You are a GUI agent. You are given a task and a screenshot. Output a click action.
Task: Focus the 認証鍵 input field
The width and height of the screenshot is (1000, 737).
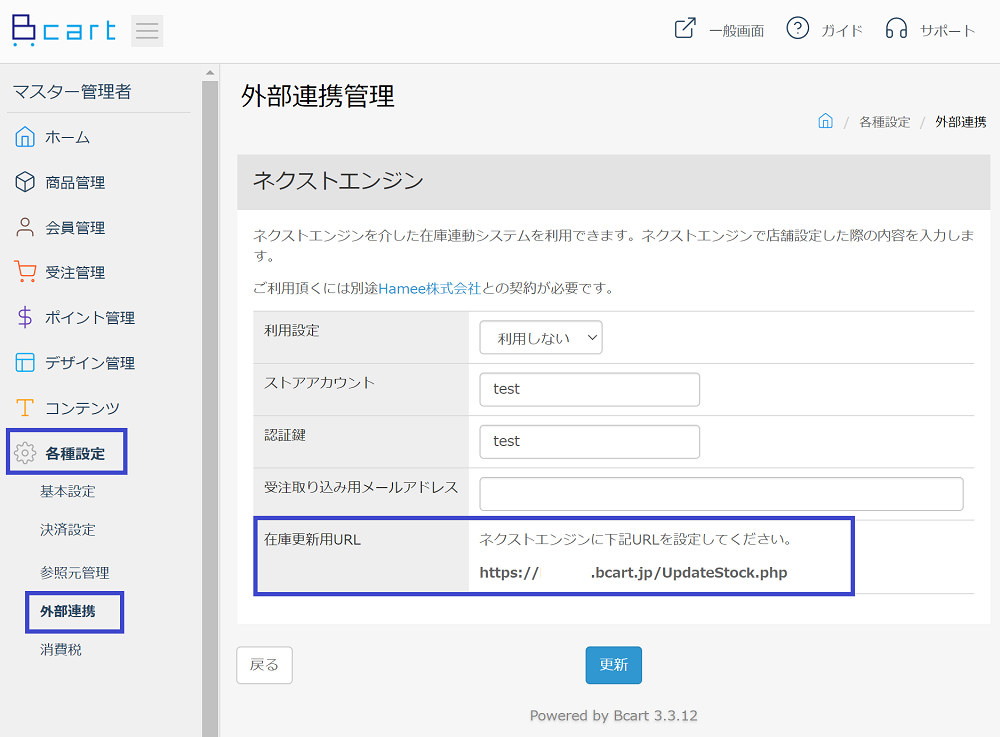[589, 442]
